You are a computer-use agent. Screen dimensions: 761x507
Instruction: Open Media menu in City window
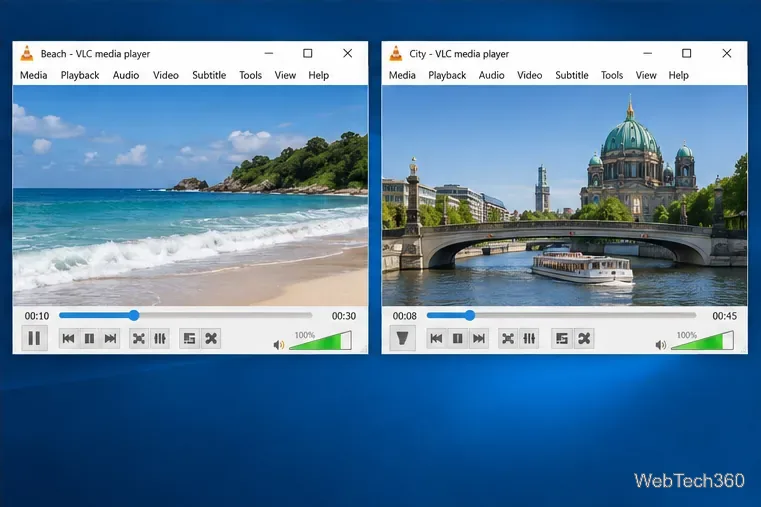tap(402, 75)
